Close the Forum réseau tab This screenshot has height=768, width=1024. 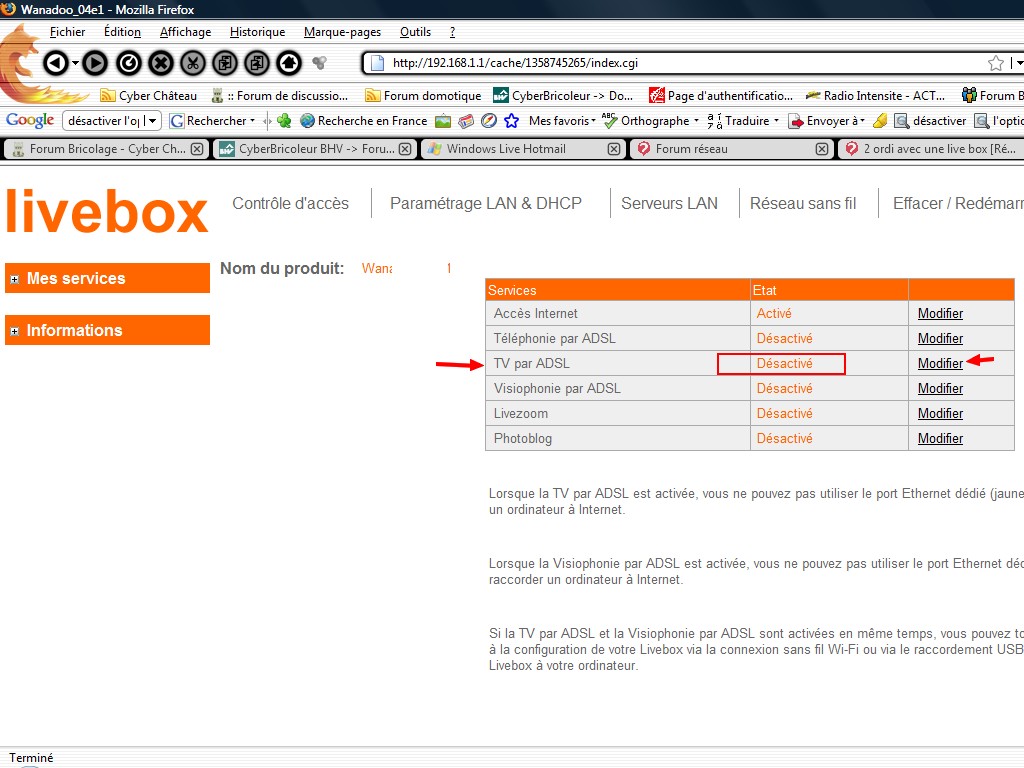click(x=822, y=149)
